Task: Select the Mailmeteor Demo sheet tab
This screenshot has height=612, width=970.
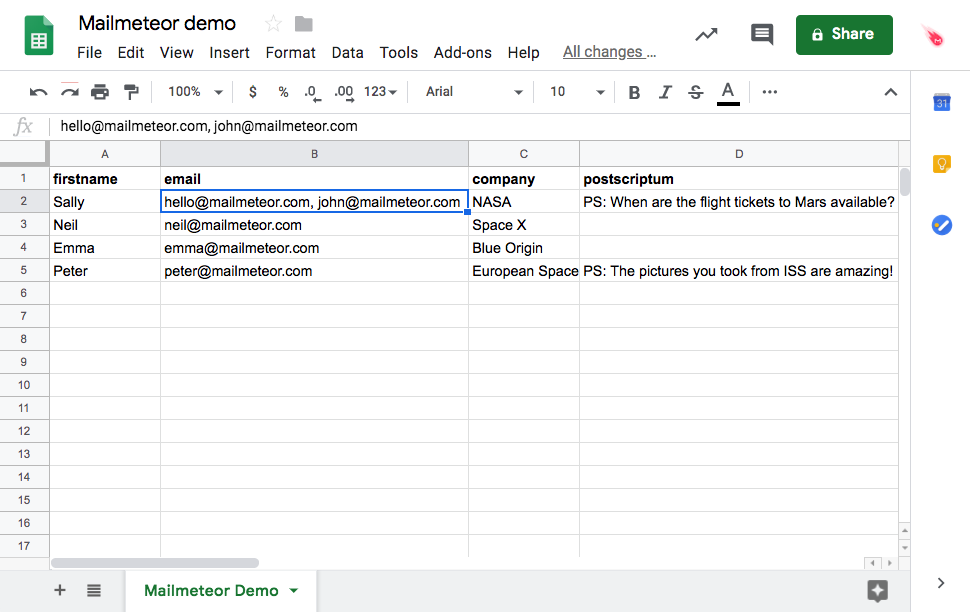Action: click(221, 590)
